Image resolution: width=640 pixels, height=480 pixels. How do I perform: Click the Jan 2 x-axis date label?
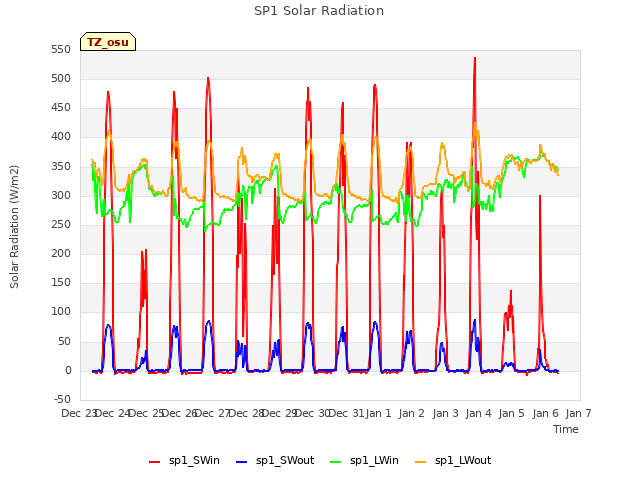coord(412,413)
